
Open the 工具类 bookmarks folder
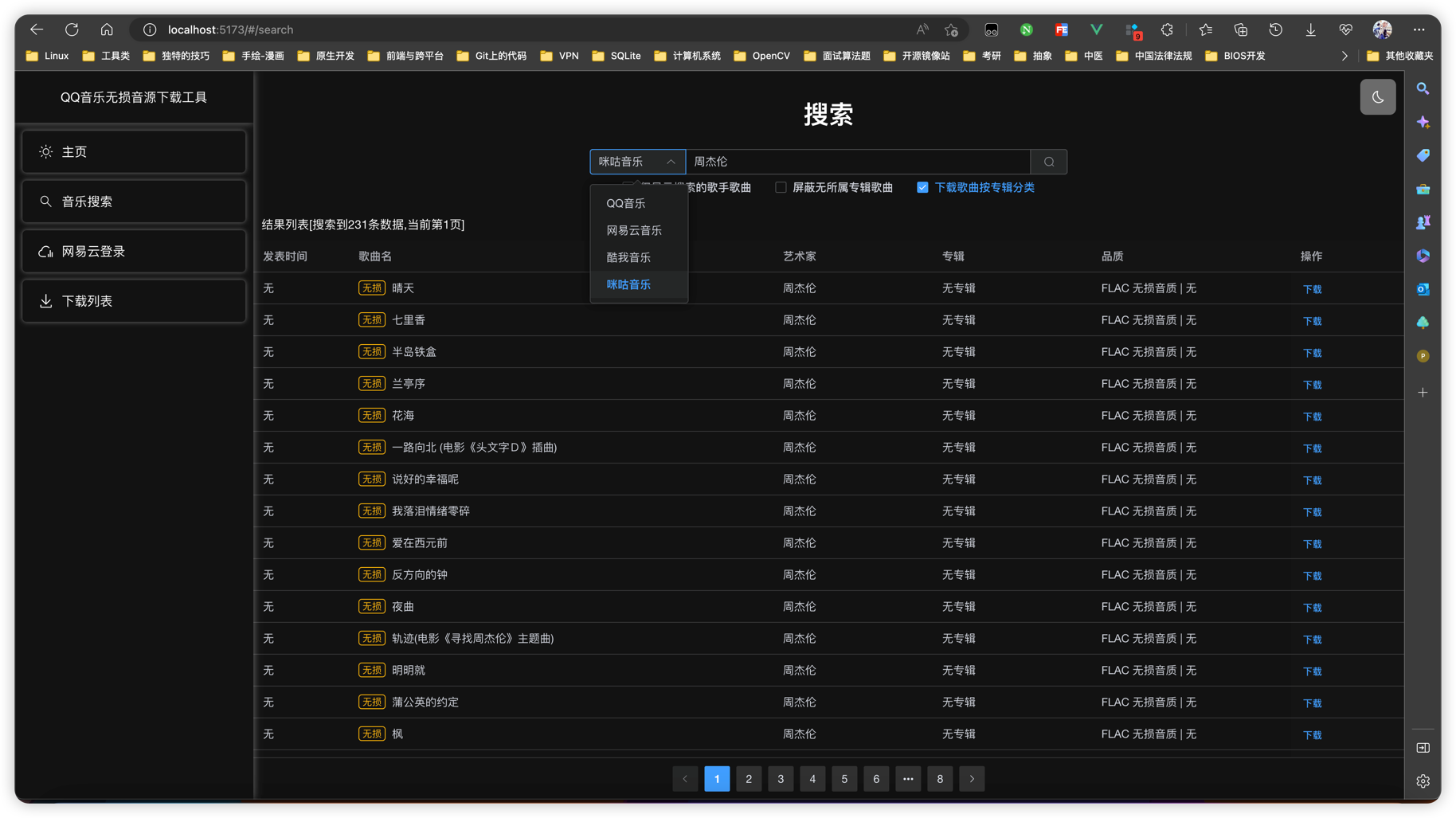pos(106,56)
